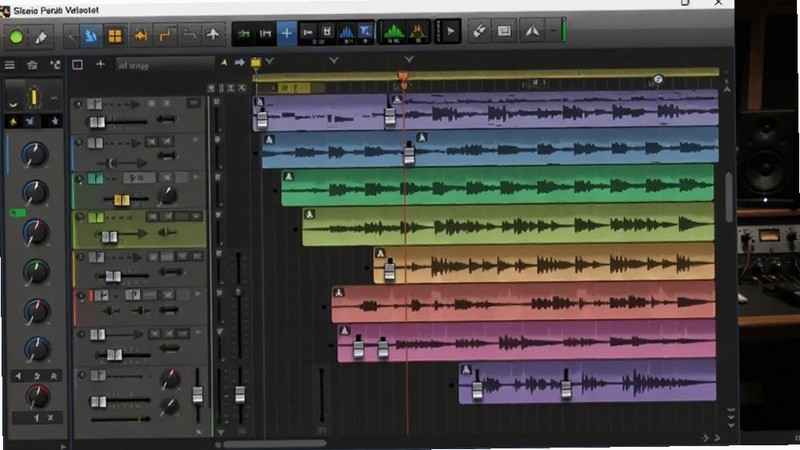Click the purple track's volume fader handle

(x=97, y=122)
